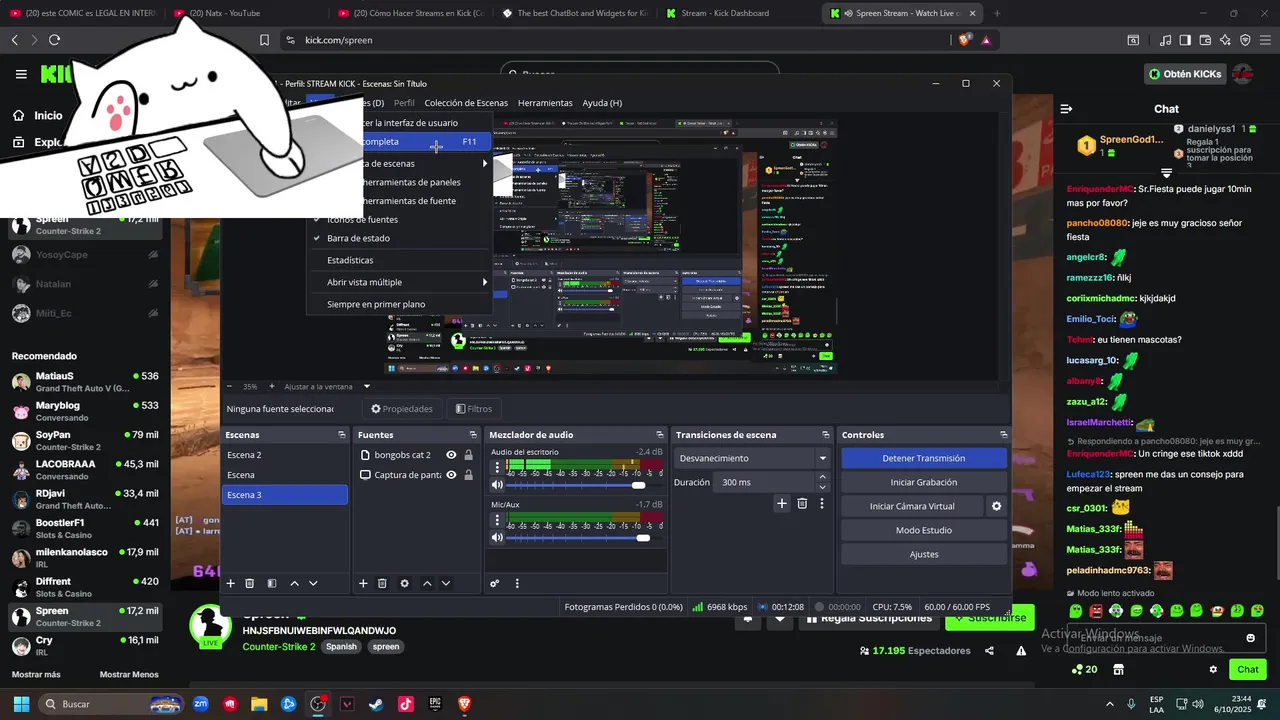Mute Audio del escritorio speaker
Screen dimensions: 1280x720
click(x=497, y=485)
